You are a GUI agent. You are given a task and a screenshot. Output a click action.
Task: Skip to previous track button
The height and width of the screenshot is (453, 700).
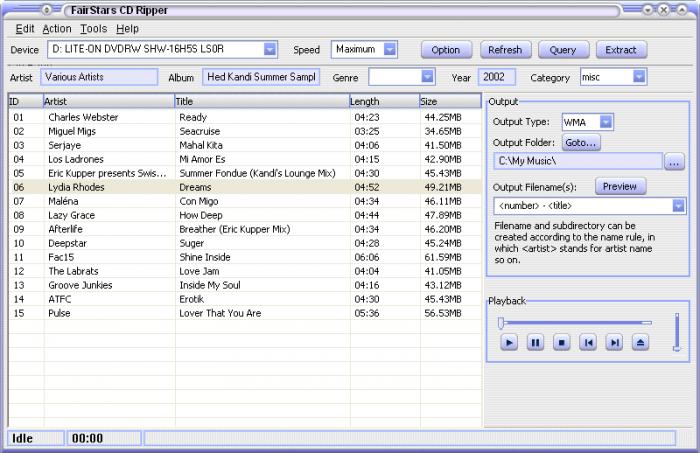click(x=588, y=343)
